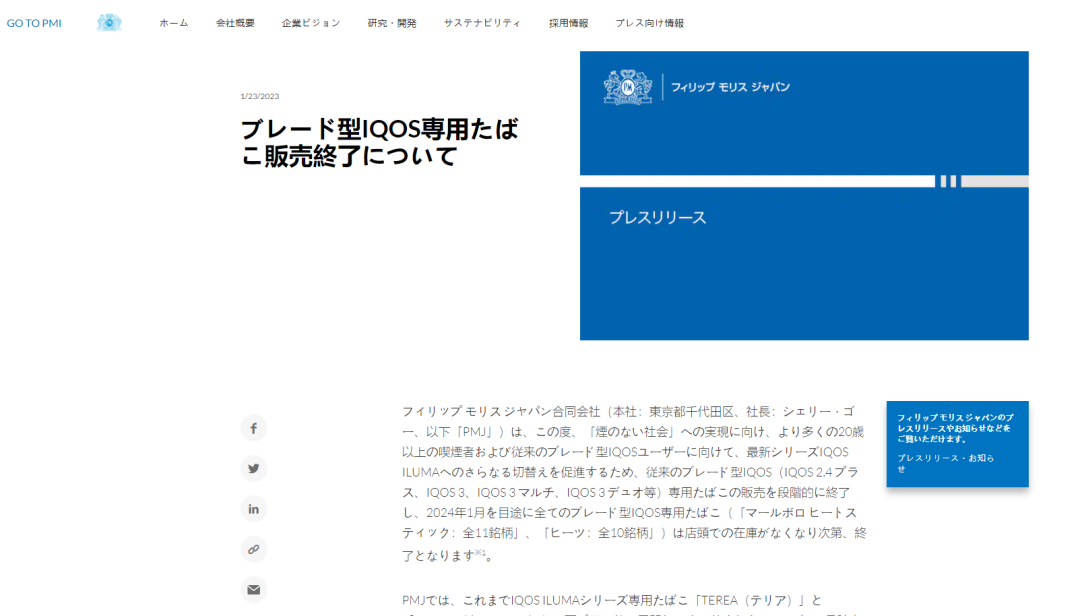Share article on Twitter
This screenshot has height=616, width=1080.
pyautogui.click(x=254, y=468)
